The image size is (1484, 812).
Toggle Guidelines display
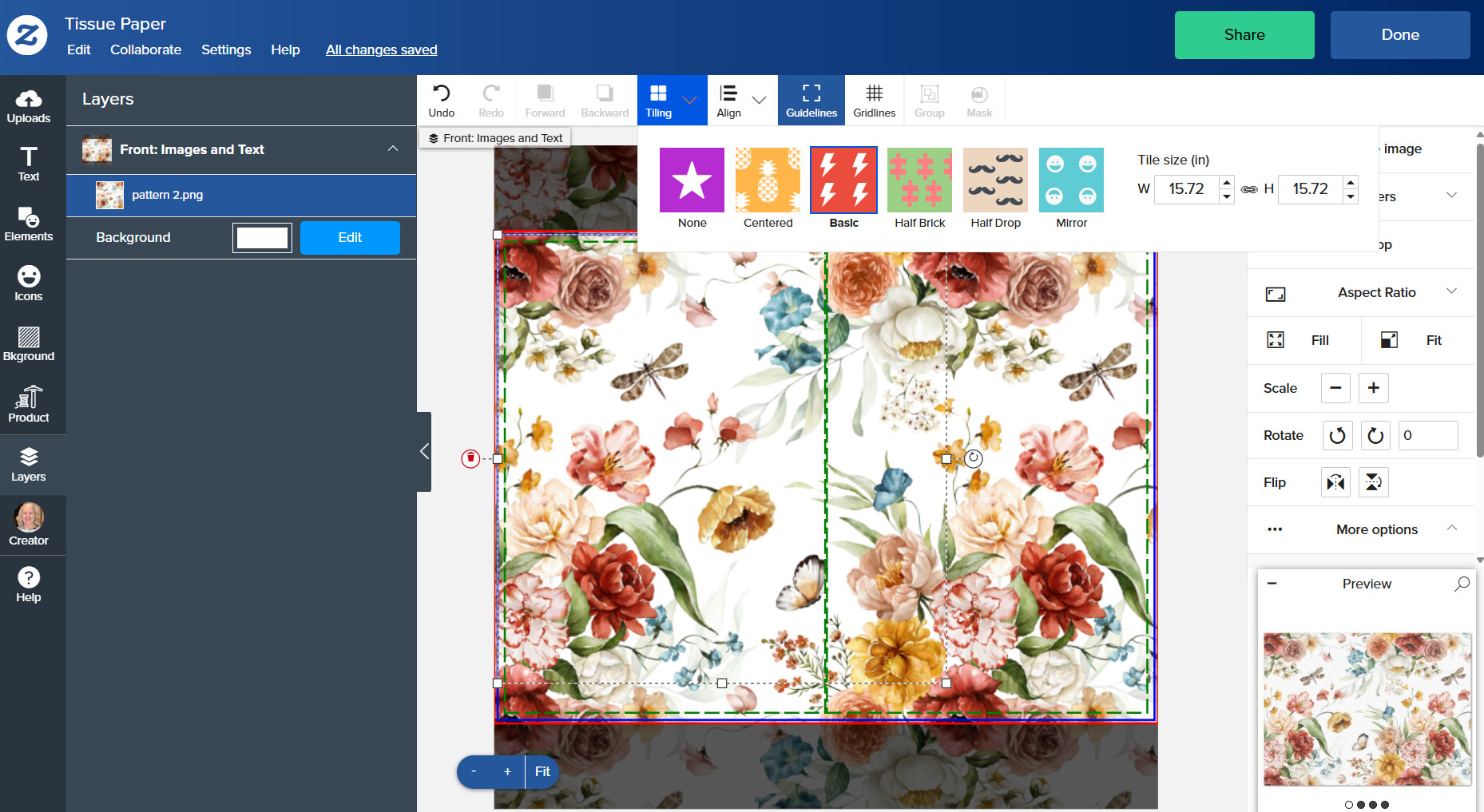[x=811, y=101]
